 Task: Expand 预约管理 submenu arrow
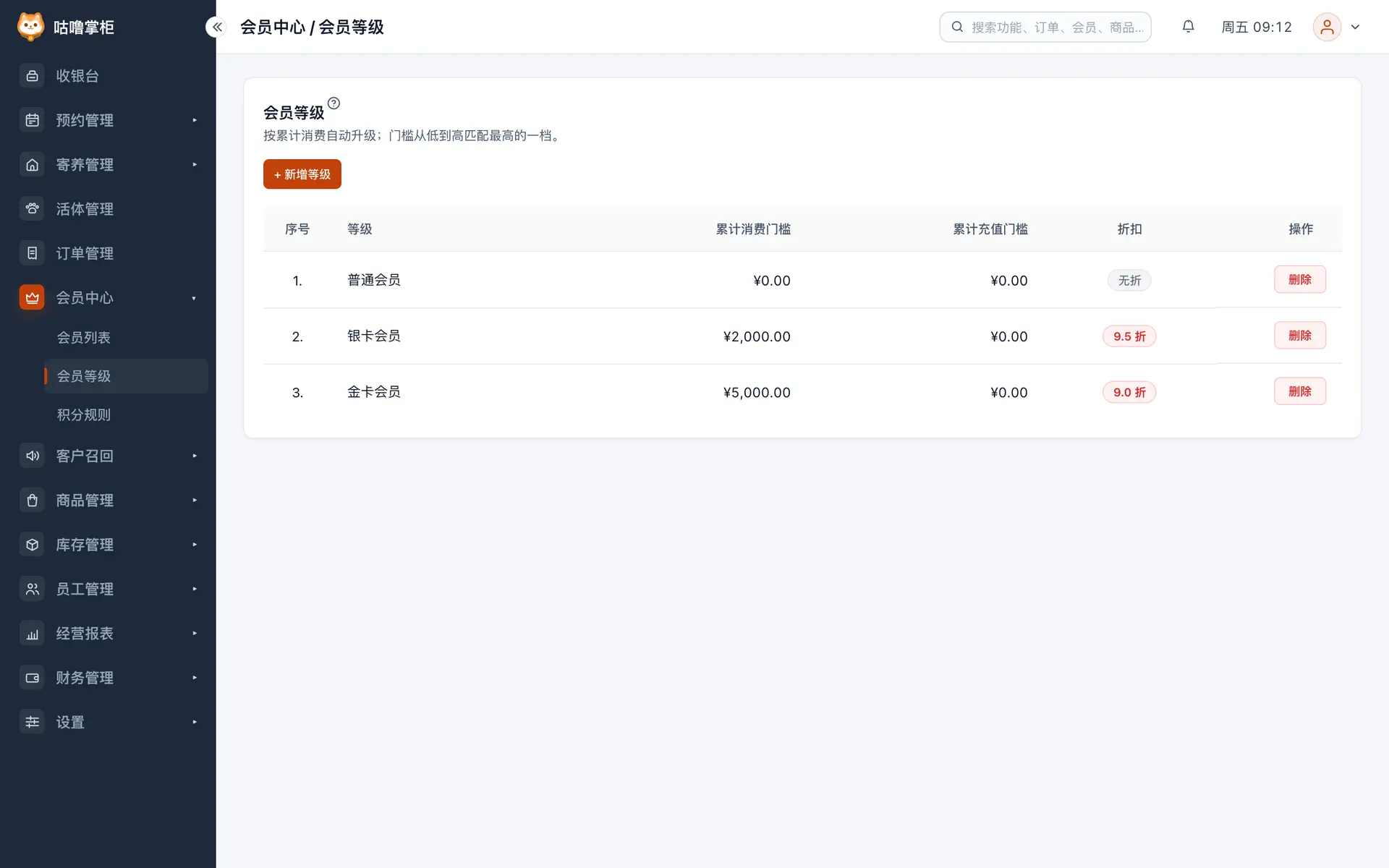[x=195, y=120]
